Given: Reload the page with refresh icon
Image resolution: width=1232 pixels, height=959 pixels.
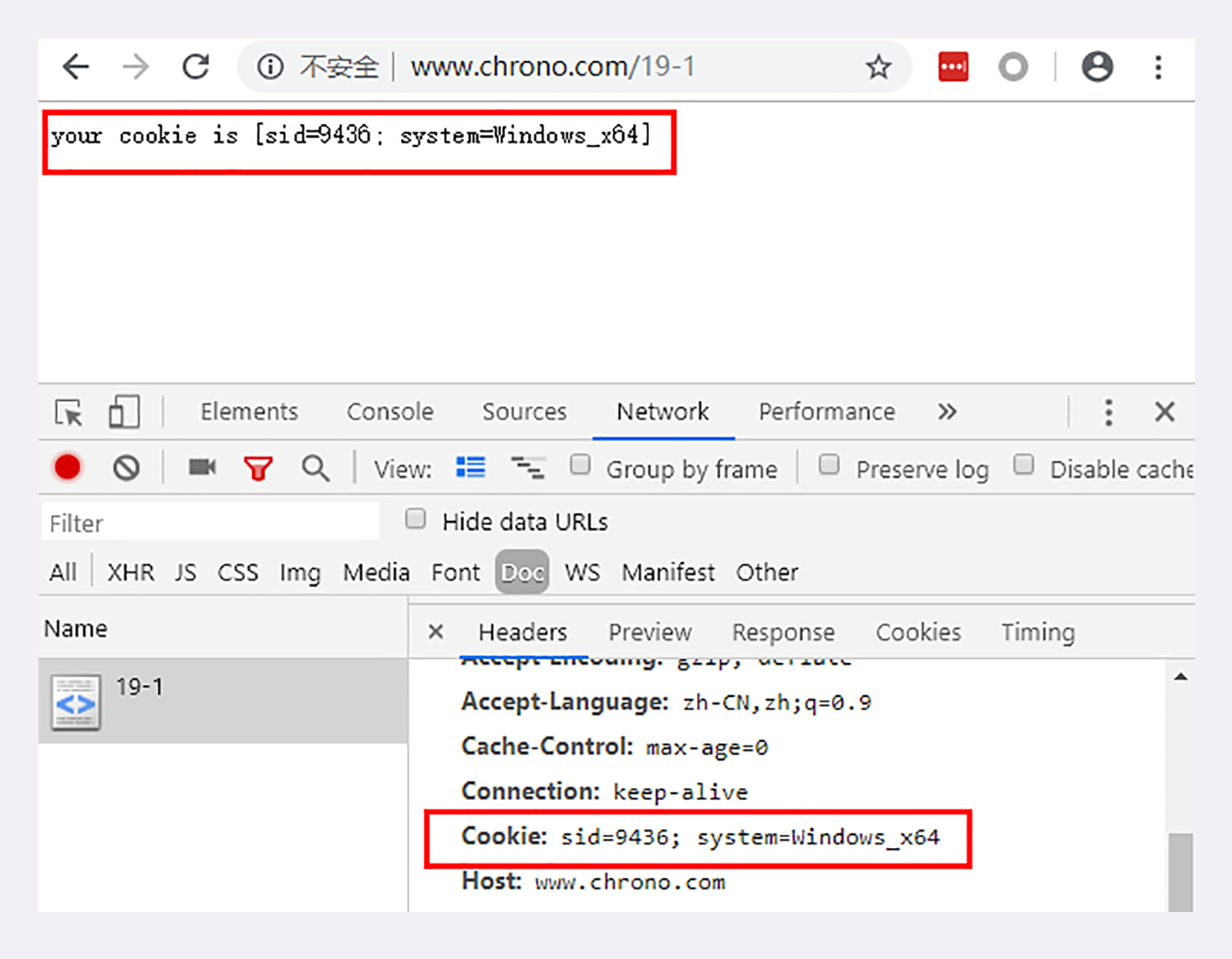Looking at the screenshot, I should (x=196, y=67).
